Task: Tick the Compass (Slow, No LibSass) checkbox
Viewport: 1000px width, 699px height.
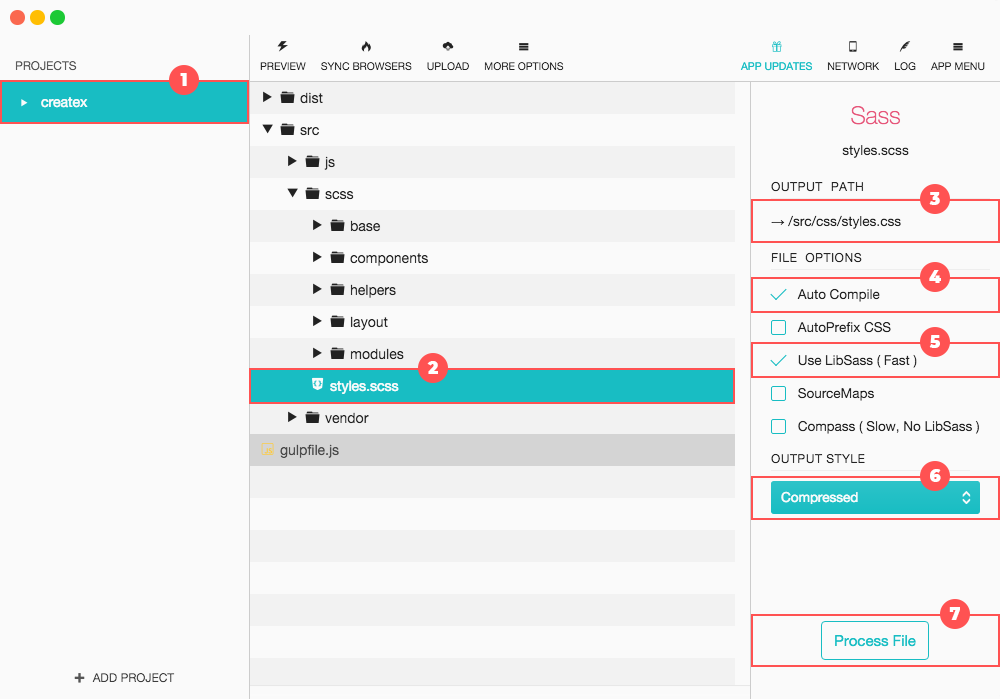Action: point(778,426)
